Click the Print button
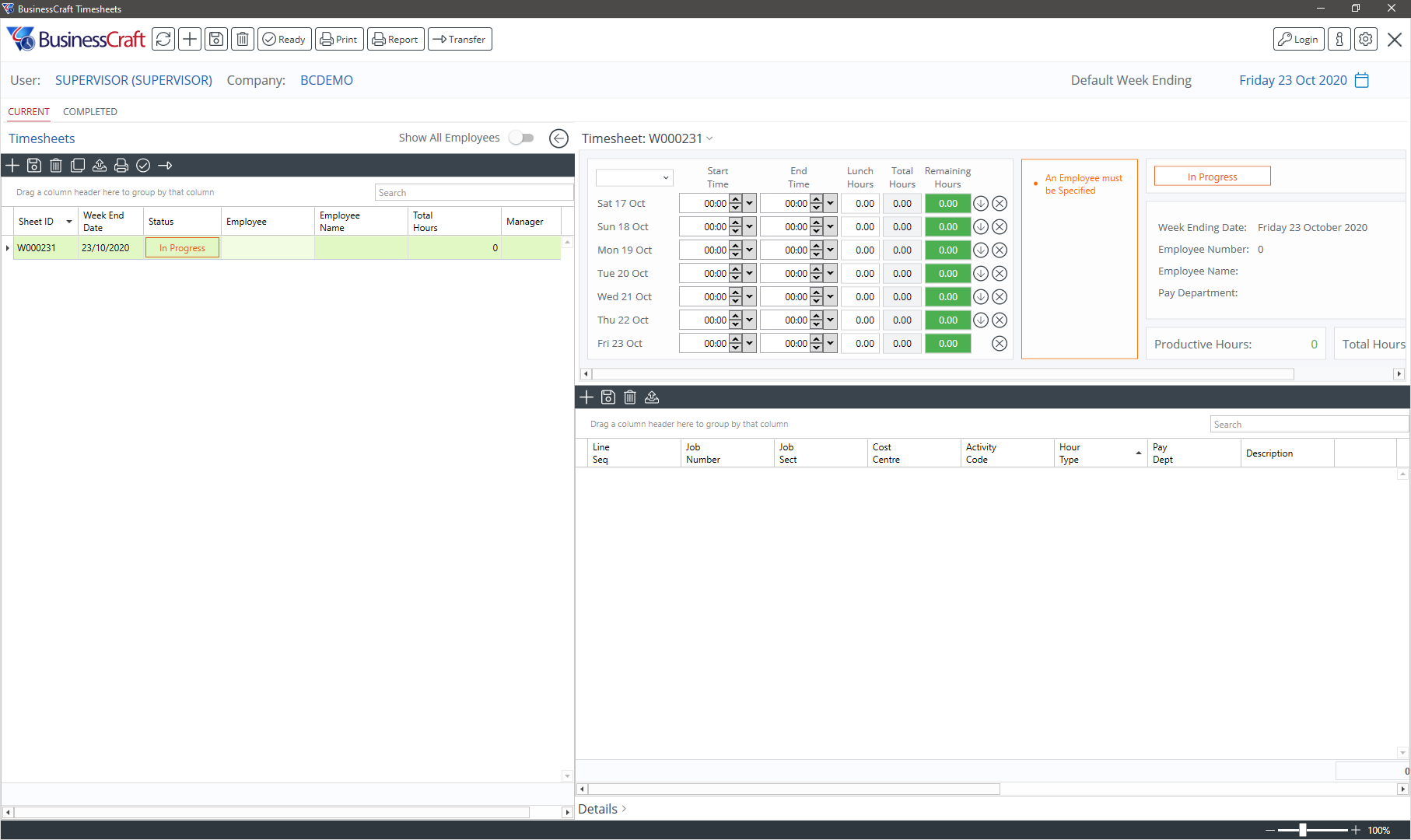Screen dimensions: 1411x840 tap(339, 39)
